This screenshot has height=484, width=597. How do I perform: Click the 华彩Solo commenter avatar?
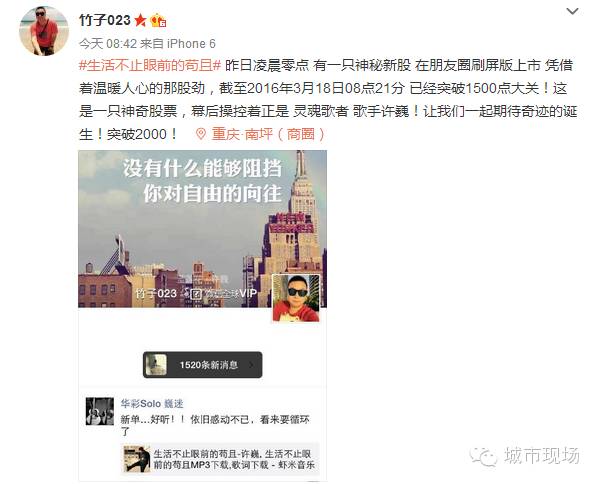click(100, 411)
